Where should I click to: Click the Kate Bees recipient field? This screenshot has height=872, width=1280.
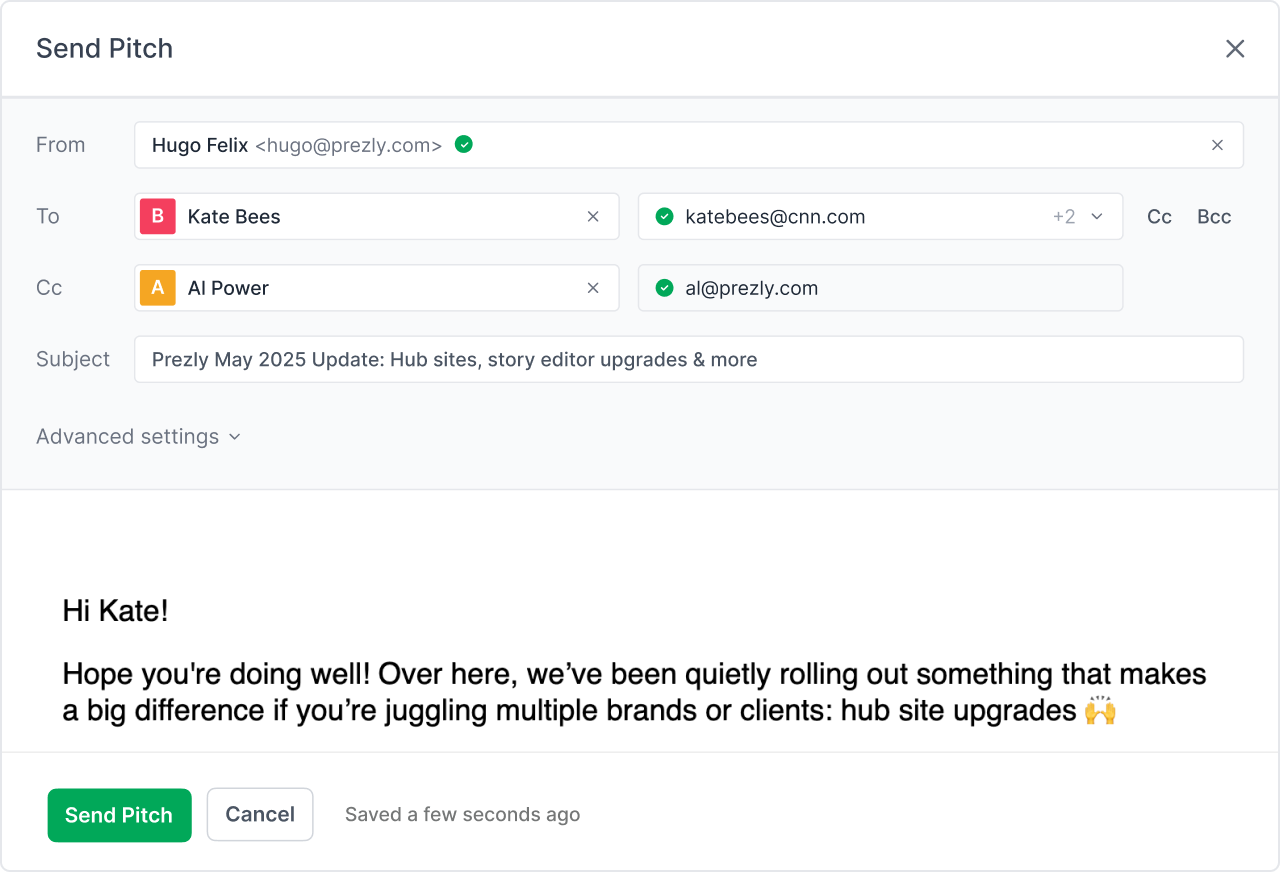377,217
